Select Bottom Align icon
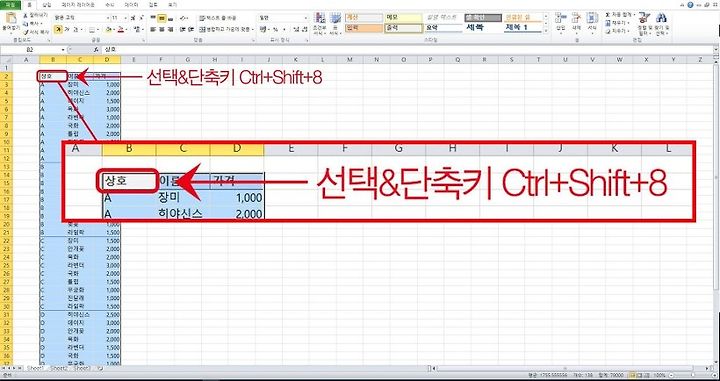This screenshot has width=720, height=381. click(x=170, y=18)
